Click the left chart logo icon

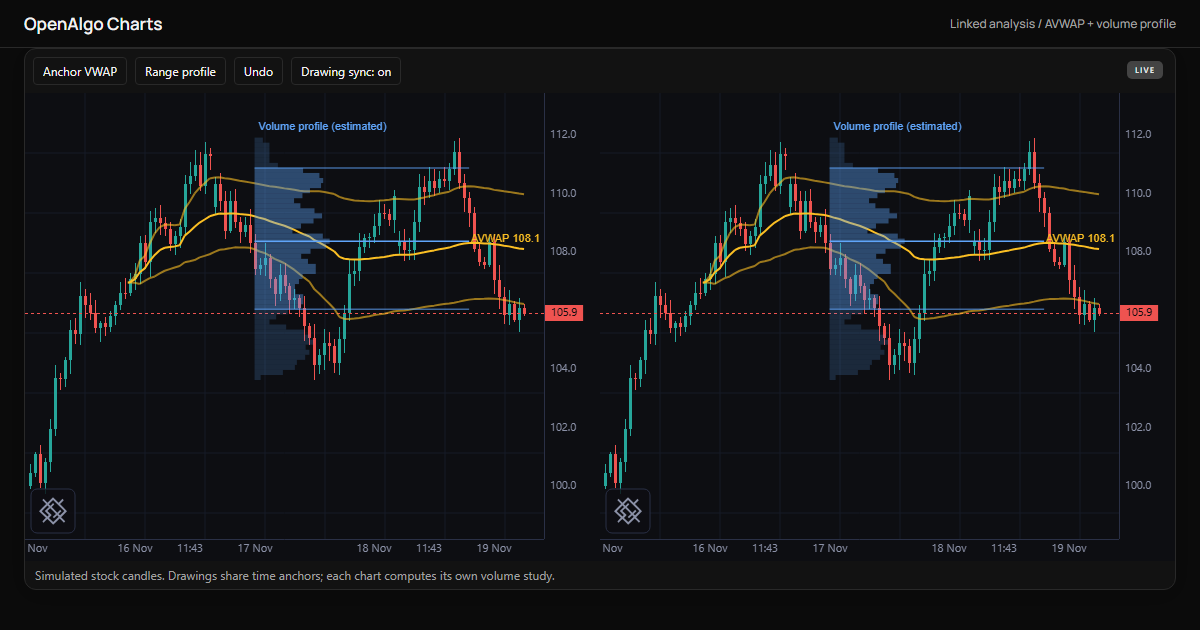[53, 511]
